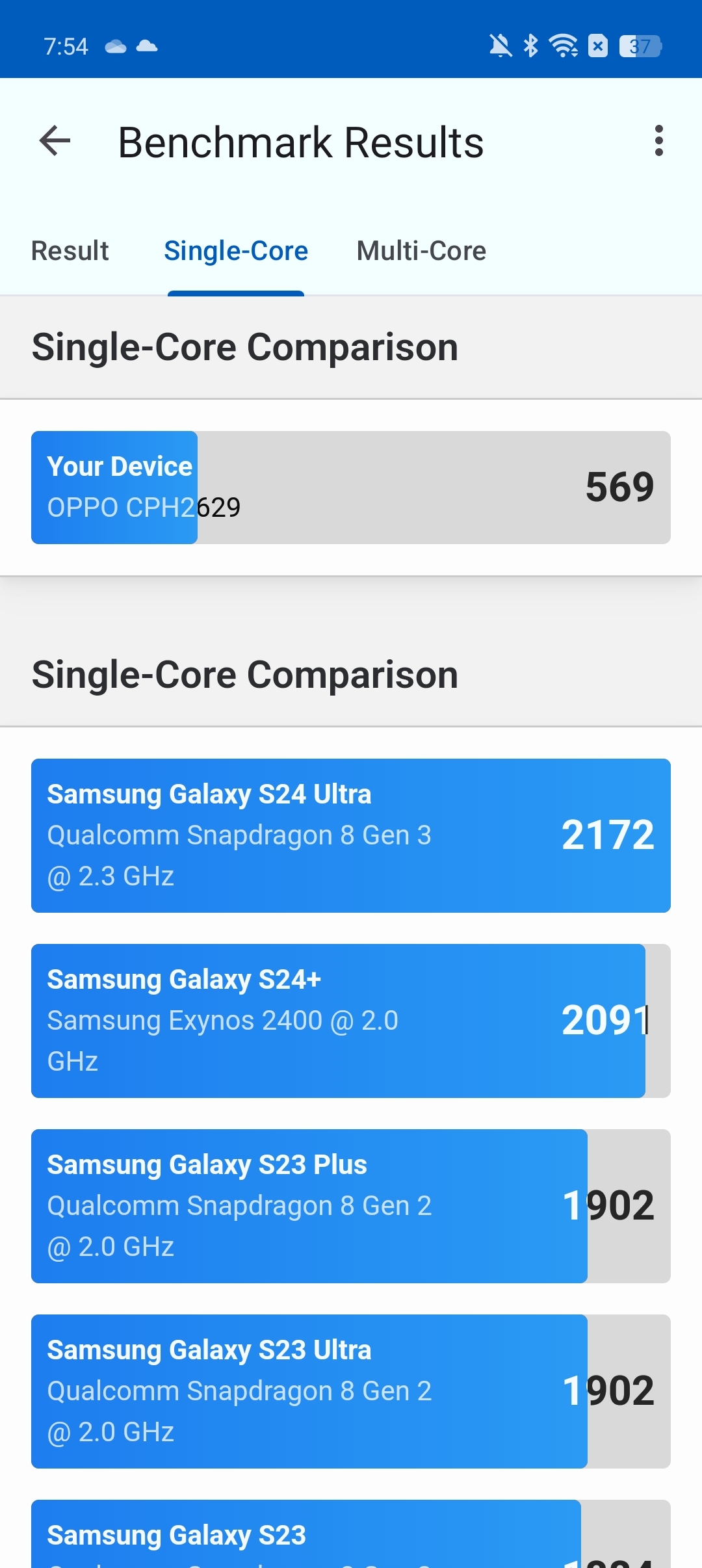Screen dimensions: 702x1568
Task: Open the Samsung Galaxy S23 Ultra entry
Action: [351, 1391]
